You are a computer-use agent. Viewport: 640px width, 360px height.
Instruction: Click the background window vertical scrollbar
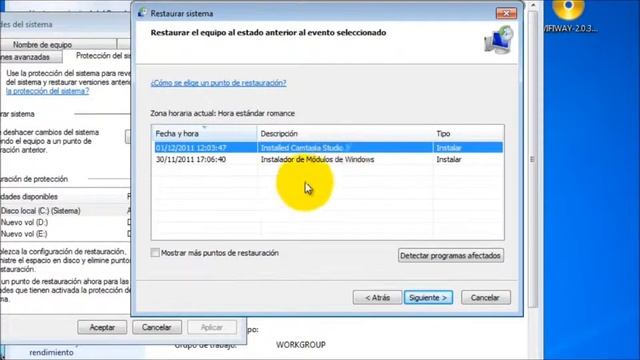(x=532, y=159)
